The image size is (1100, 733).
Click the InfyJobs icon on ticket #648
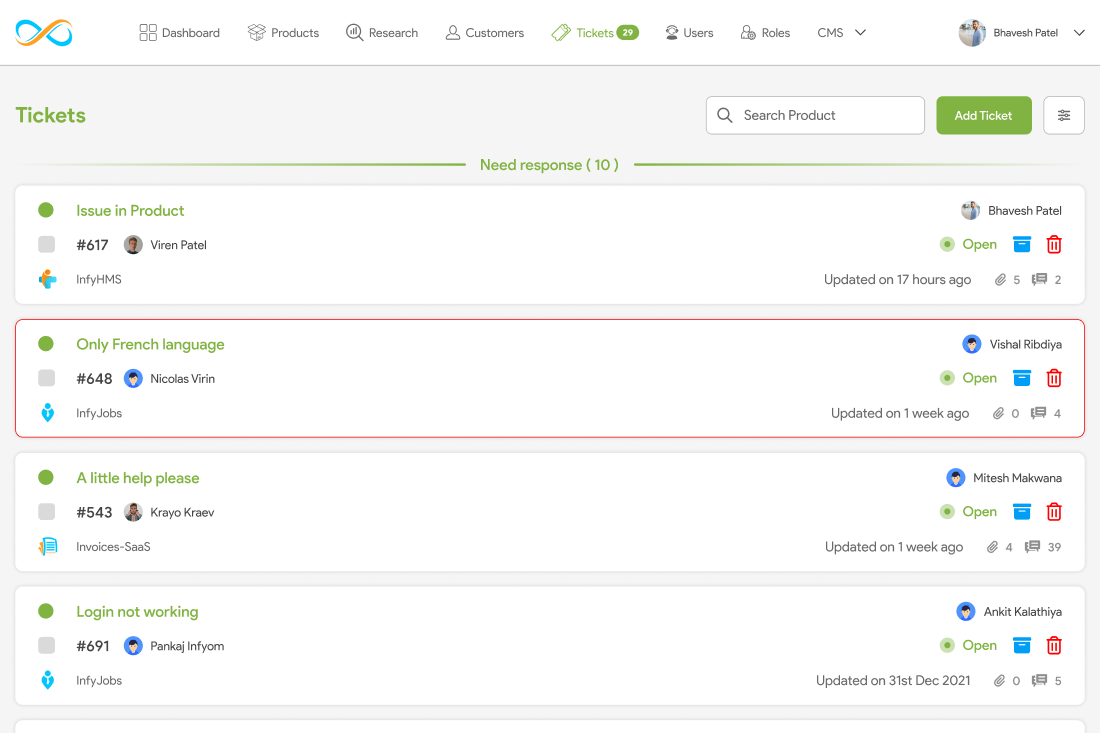point(47,412)
